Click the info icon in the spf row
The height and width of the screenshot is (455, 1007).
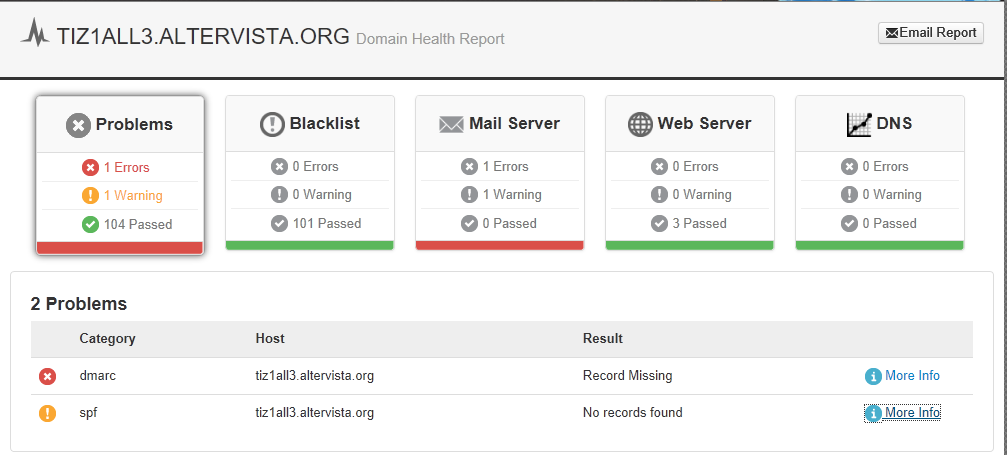click(873, 413)
